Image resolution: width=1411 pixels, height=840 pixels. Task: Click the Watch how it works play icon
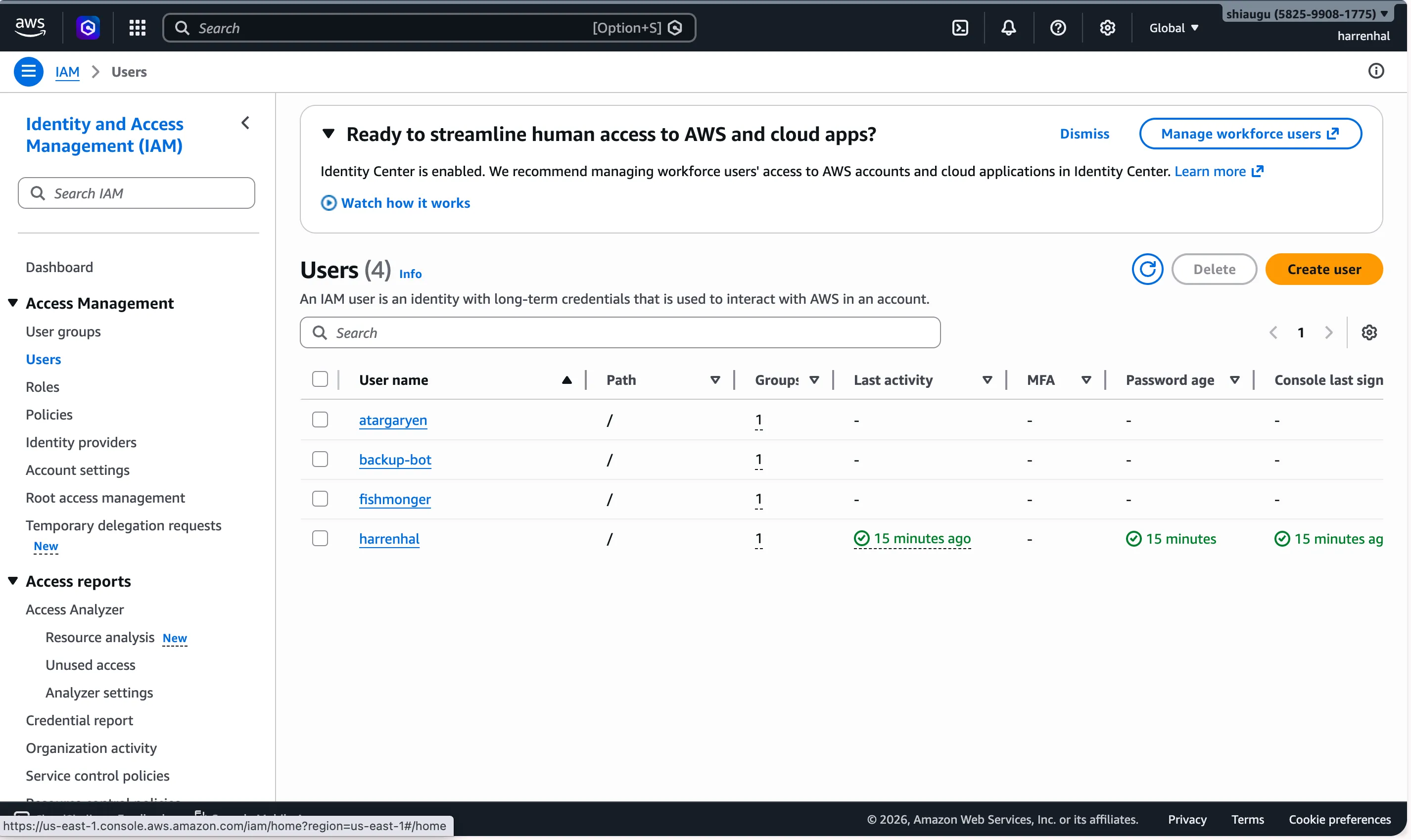click(329, 203)
